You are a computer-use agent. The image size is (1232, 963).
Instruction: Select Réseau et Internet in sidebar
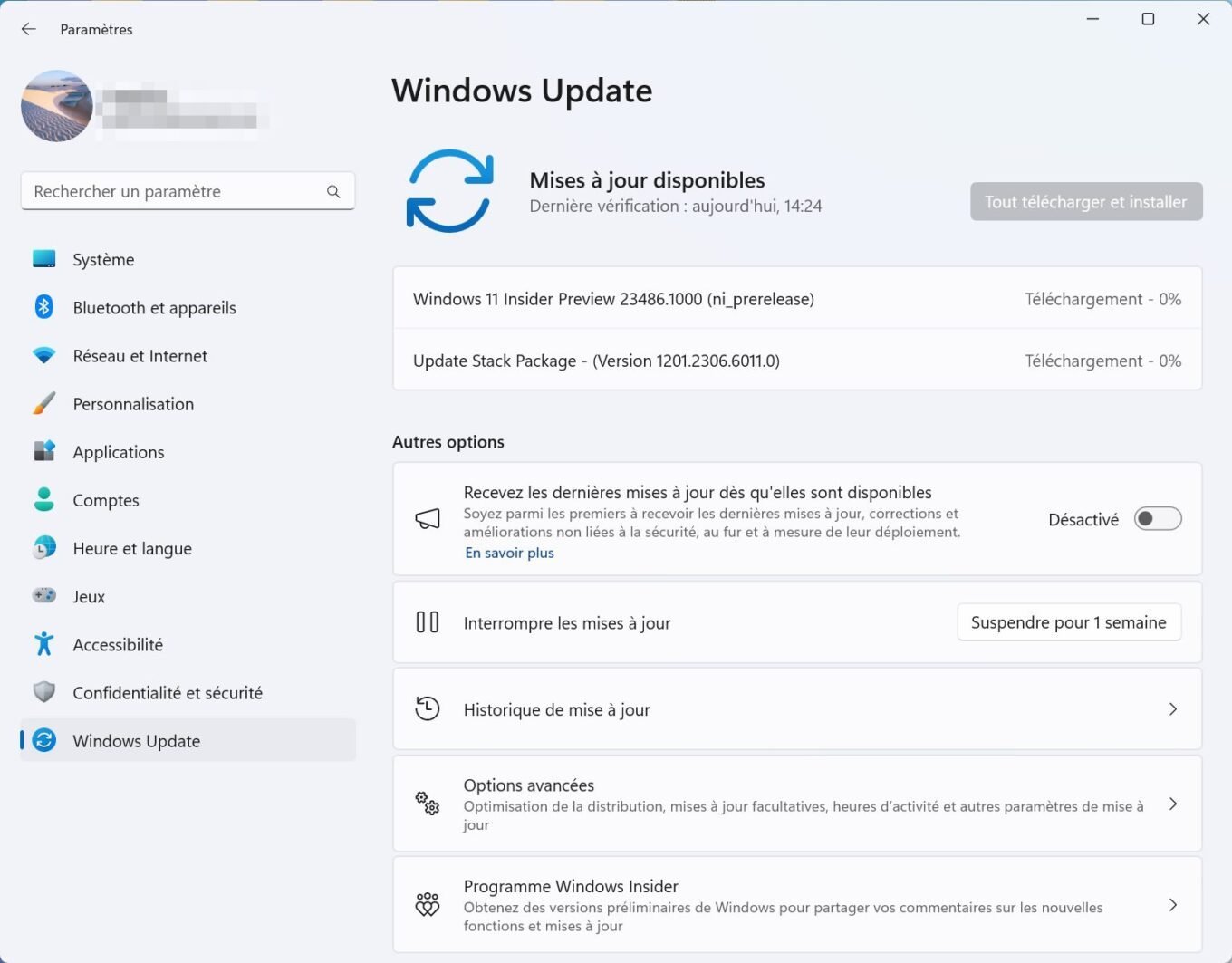click(188, 355)
